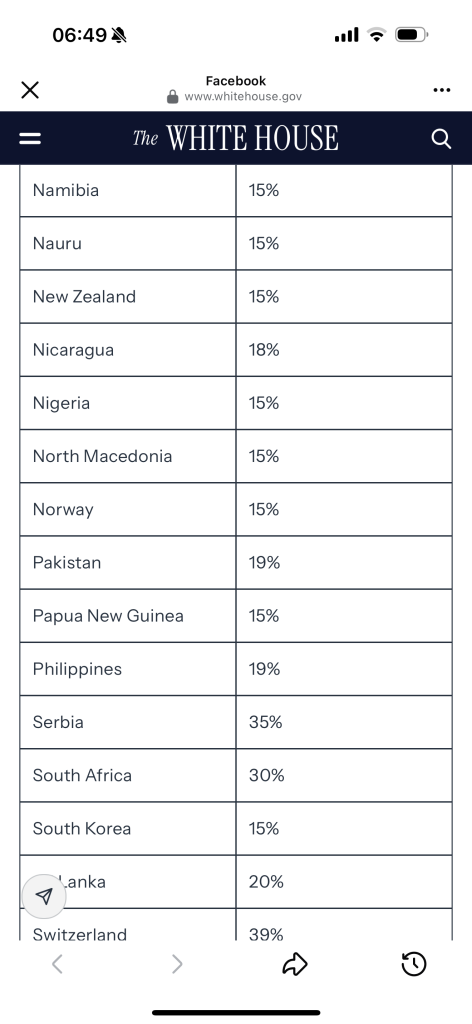Tap the share arrow icon
The image size is (472, 1024).
click(295, 964)
